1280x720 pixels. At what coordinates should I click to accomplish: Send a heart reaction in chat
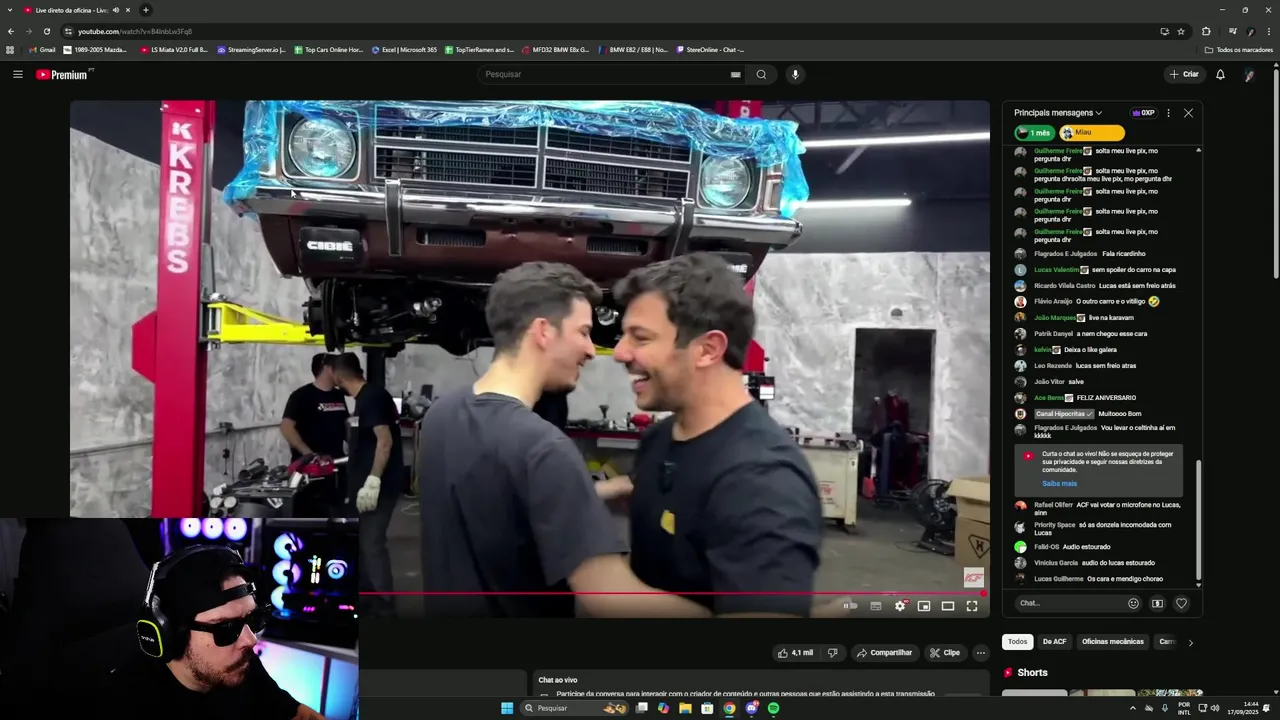coord(1181,603)
